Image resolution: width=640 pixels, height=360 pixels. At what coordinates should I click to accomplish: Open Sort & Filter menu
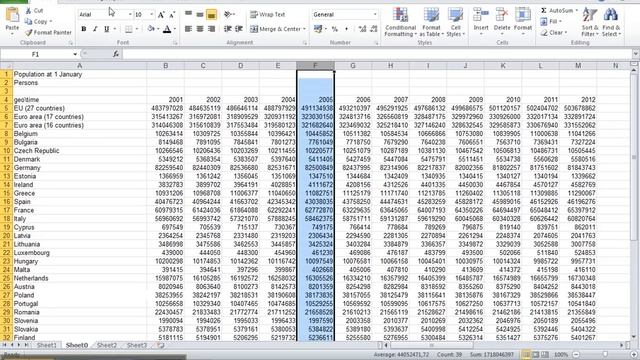tap(590, 22)
